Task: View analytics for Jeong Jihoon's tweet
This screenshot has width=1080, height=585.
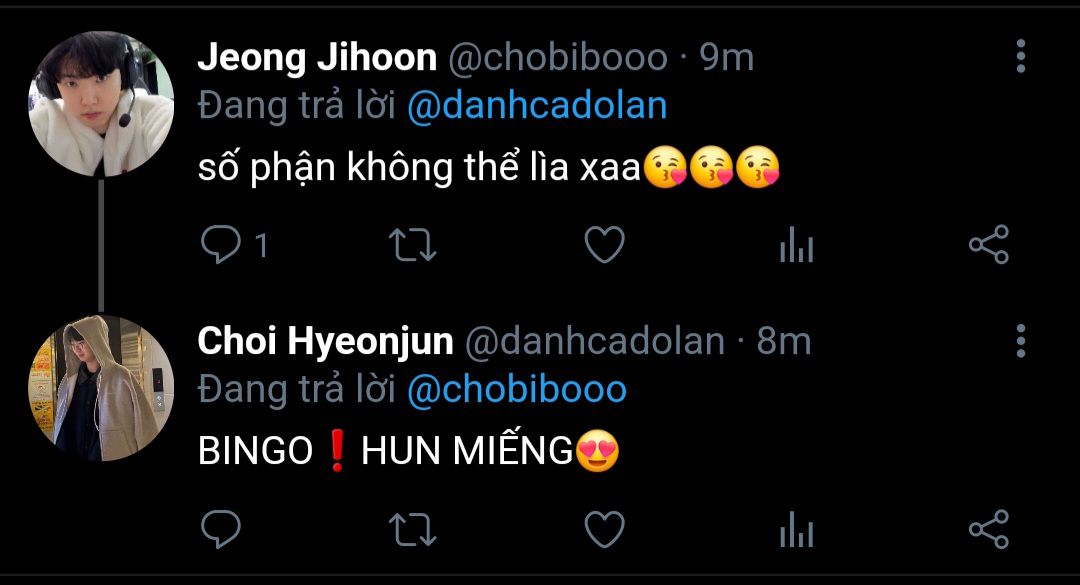Action: coord(797,245)
